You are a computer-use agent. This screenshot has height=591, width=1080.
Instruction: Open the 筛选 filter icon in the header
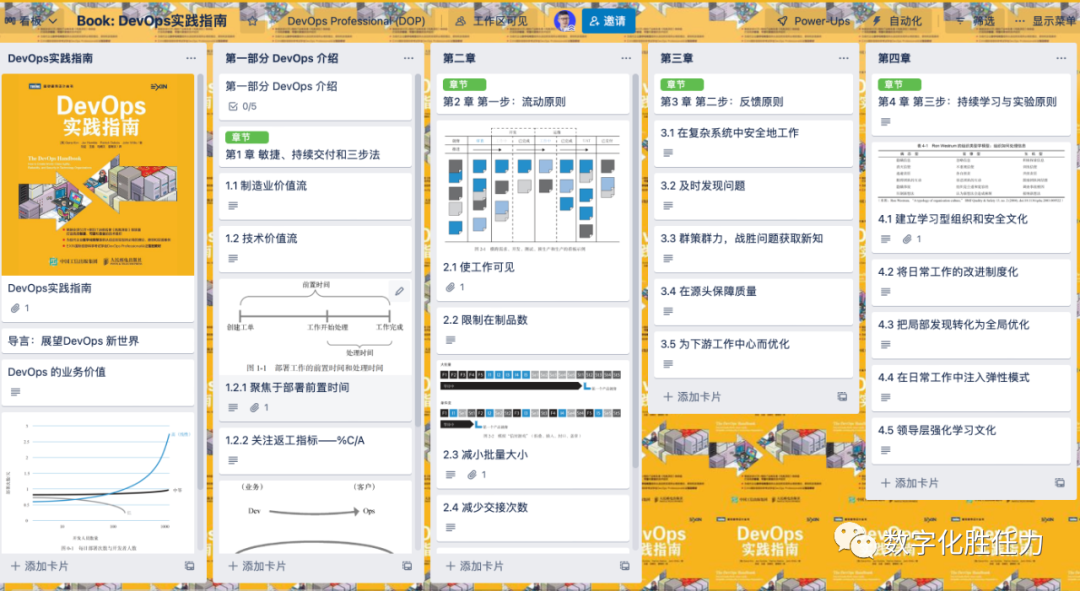pos(962,19)
